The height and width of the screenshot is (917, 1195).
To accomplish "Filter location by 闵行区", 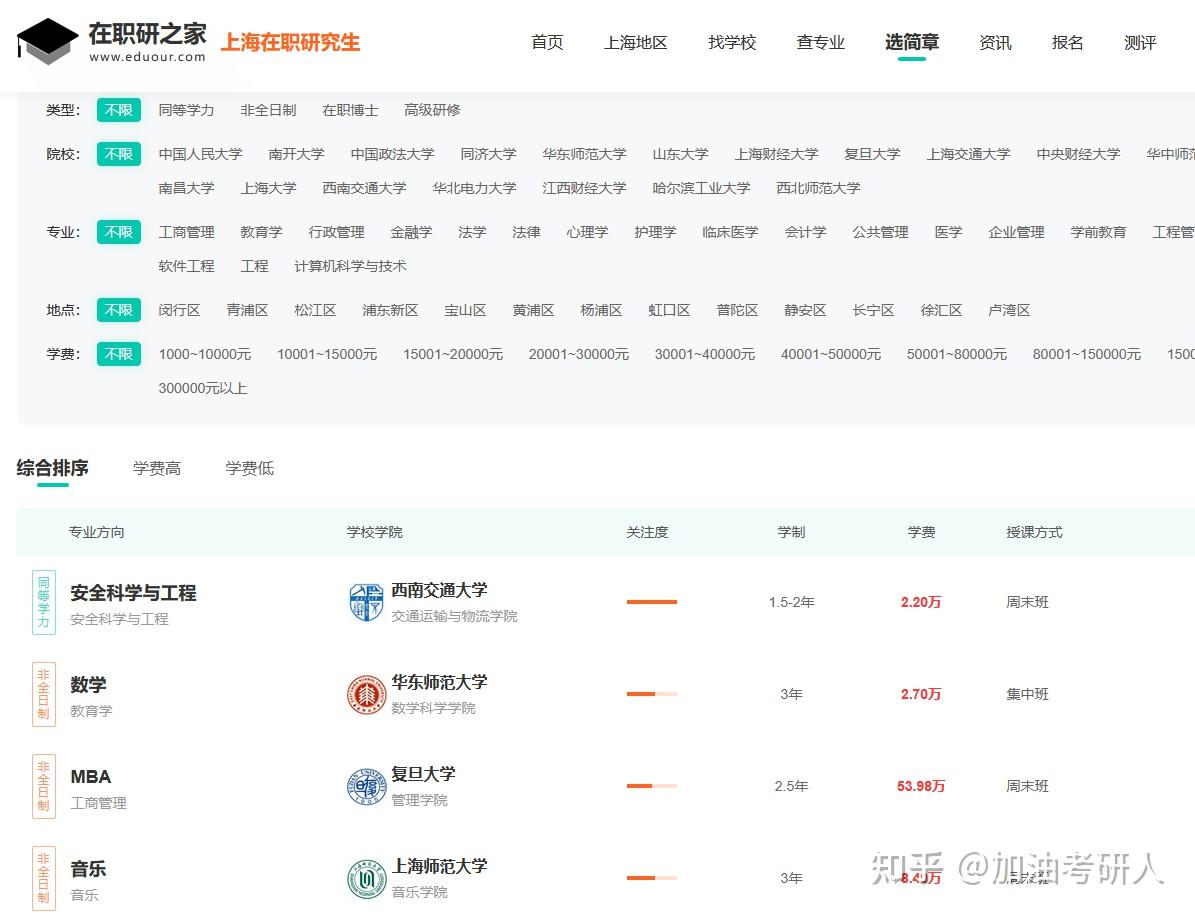I will 179,310.
